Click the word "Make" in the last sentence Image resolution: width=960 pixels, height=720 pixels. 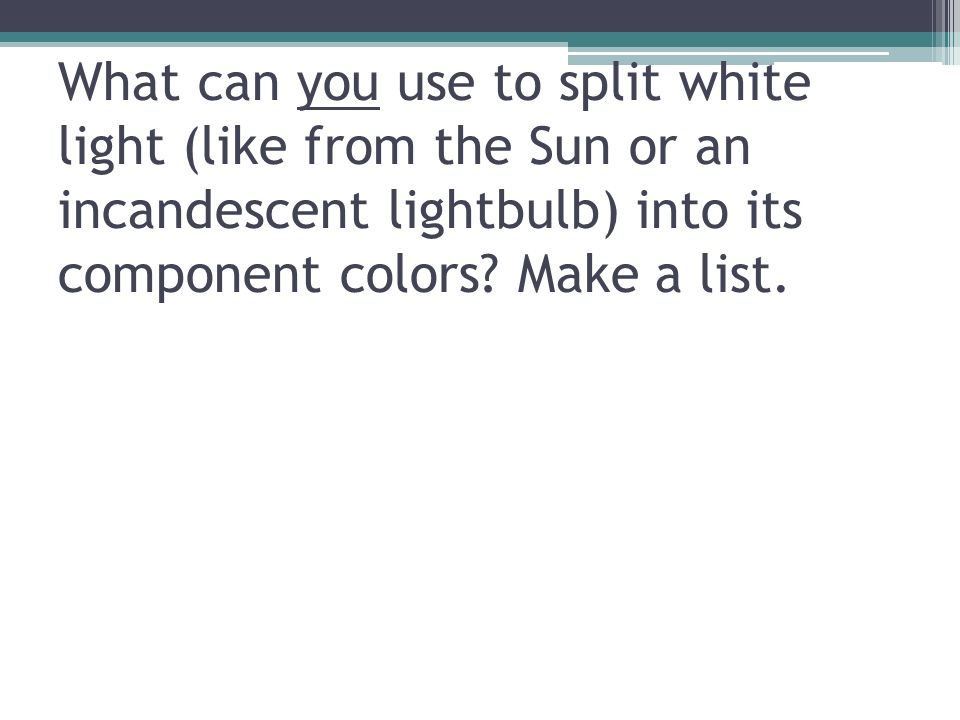coord(578,273)
